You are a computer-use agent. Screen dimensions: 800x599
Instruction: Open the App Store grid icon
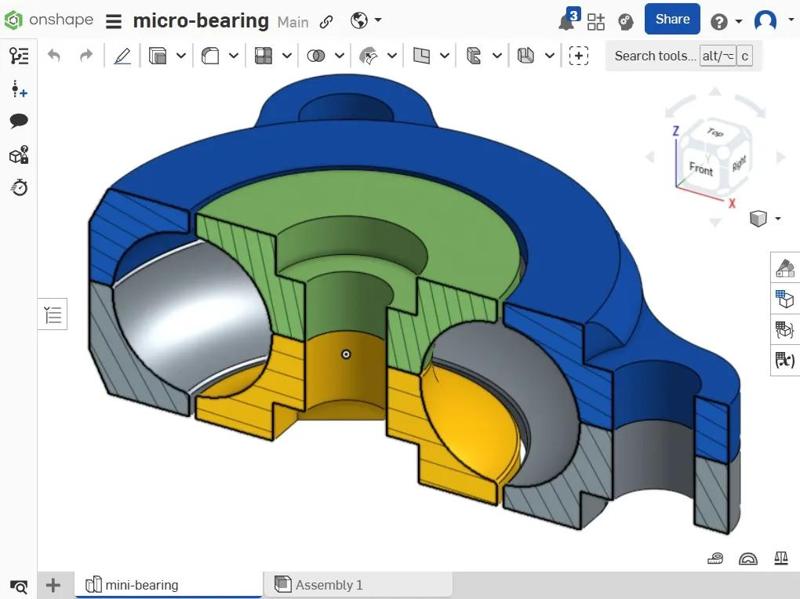click(595, 21)
